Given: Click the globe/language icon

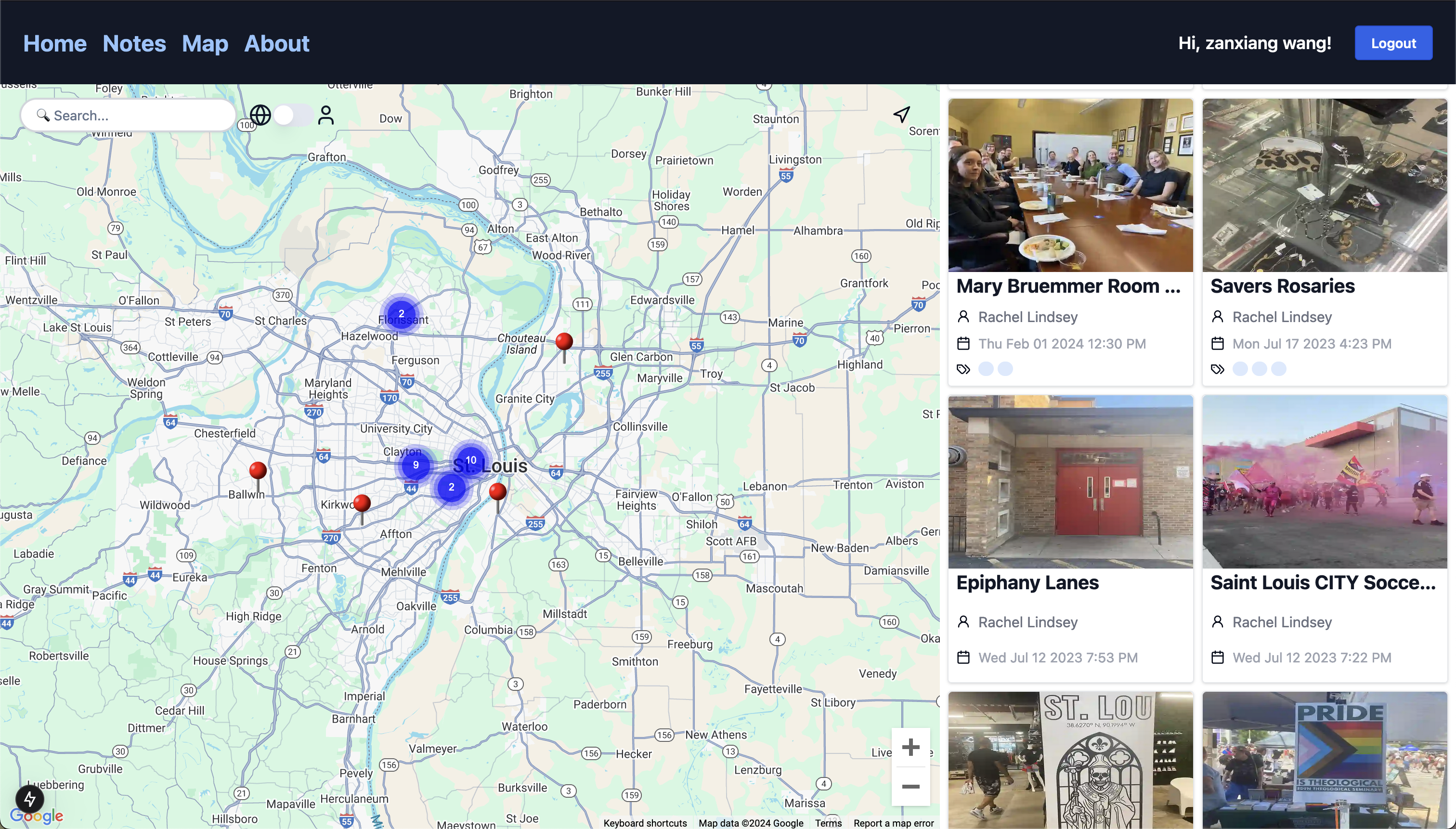Looking at the screenshot, I should pyautogui.click(x=260, y=115).
